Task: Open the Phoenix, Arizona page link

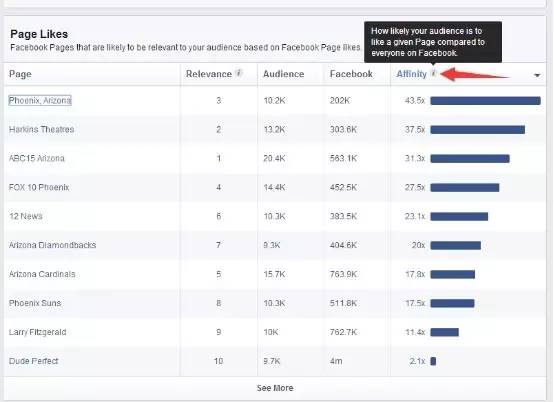Action: click(40, 100)
